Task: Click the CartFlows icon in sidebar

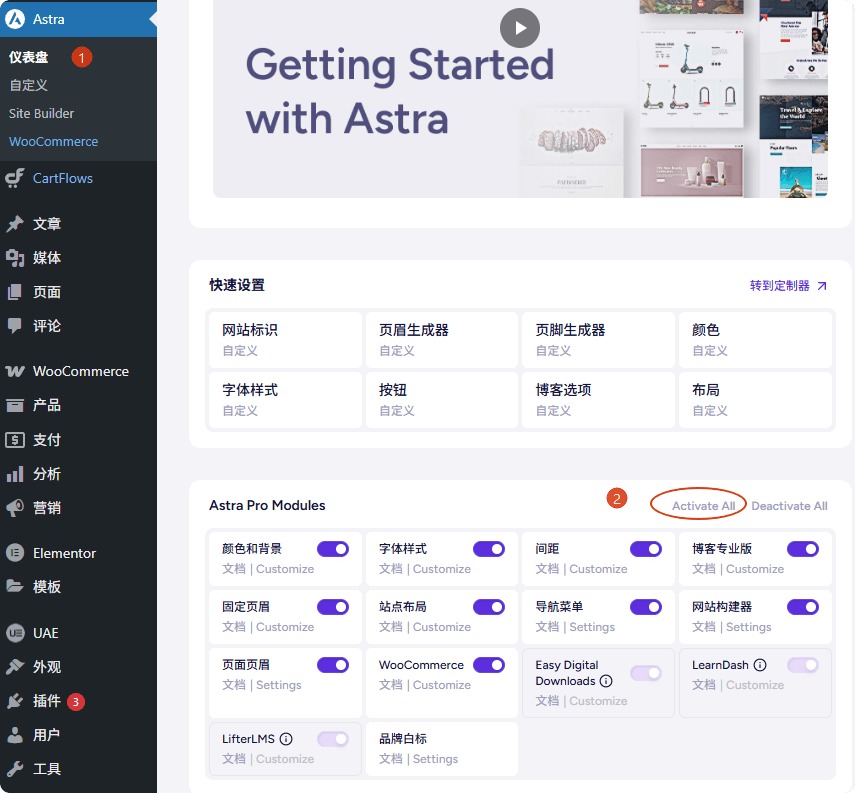Action: [x=15, y=178]
